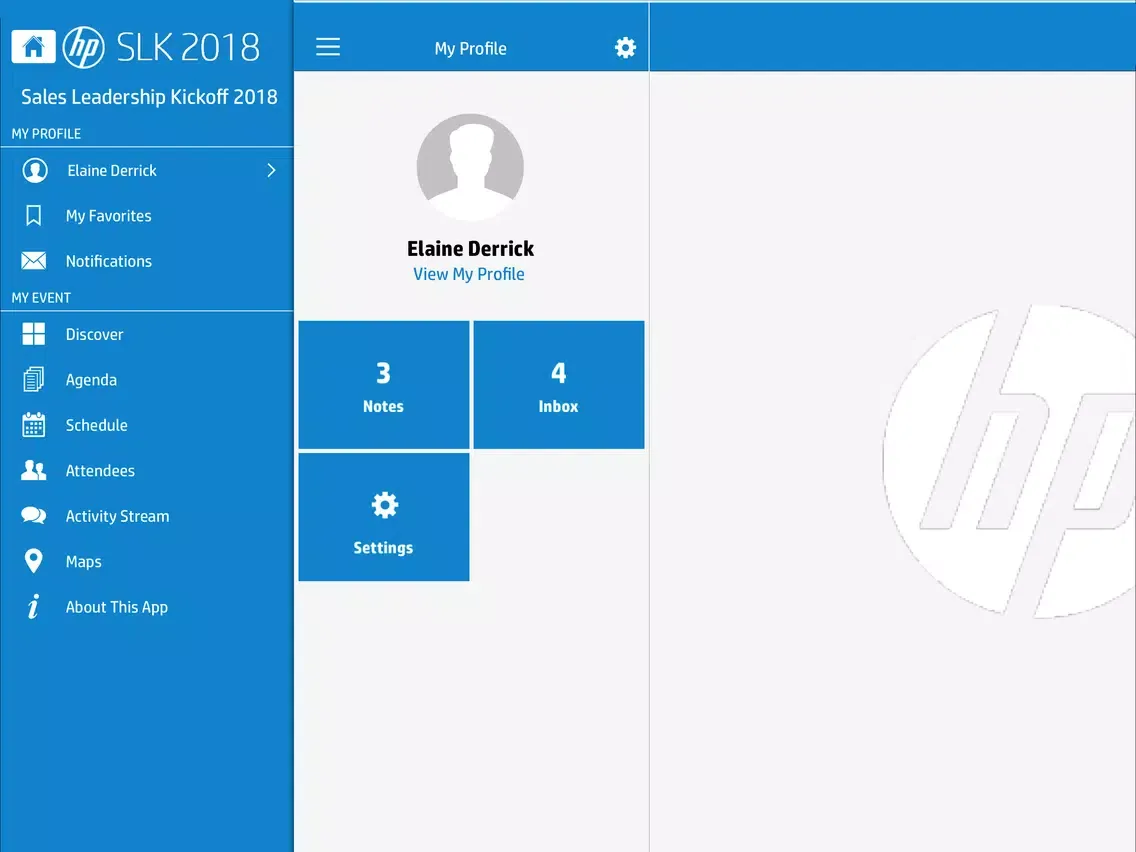Go to Notifications

[147, 261]
